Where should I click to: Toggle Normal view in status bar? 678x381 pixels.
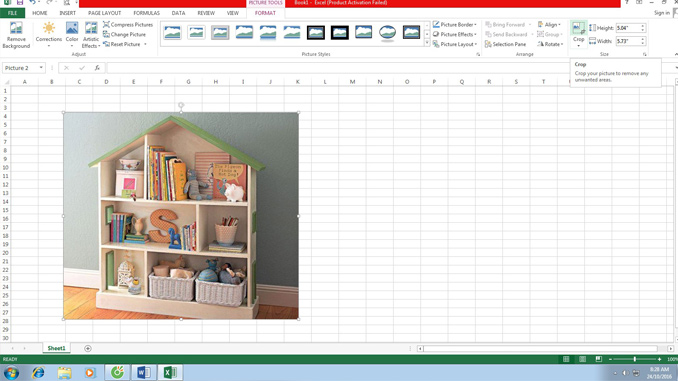[566, 359]
